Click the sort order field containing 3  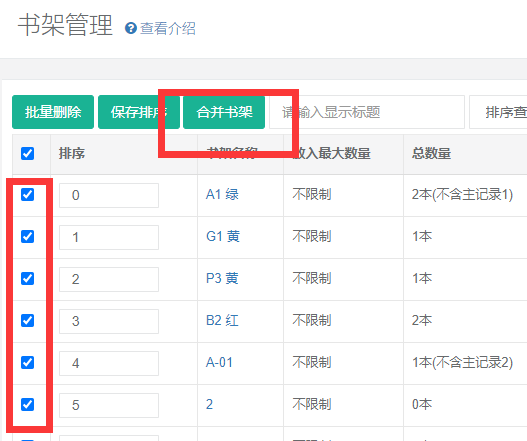(x=109, y=321)
